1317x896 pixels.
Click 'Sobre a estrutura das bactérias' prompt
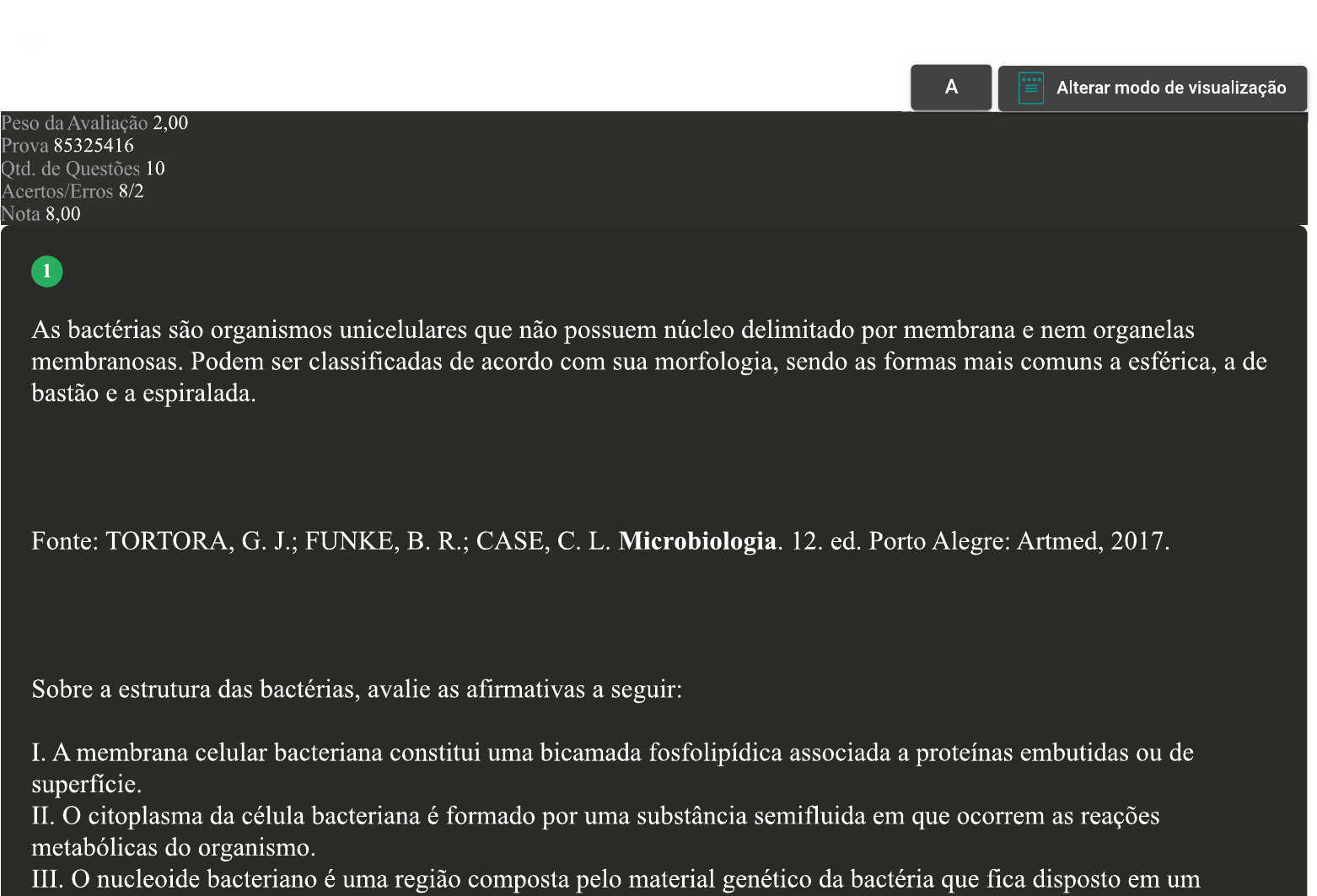[357, 689]
